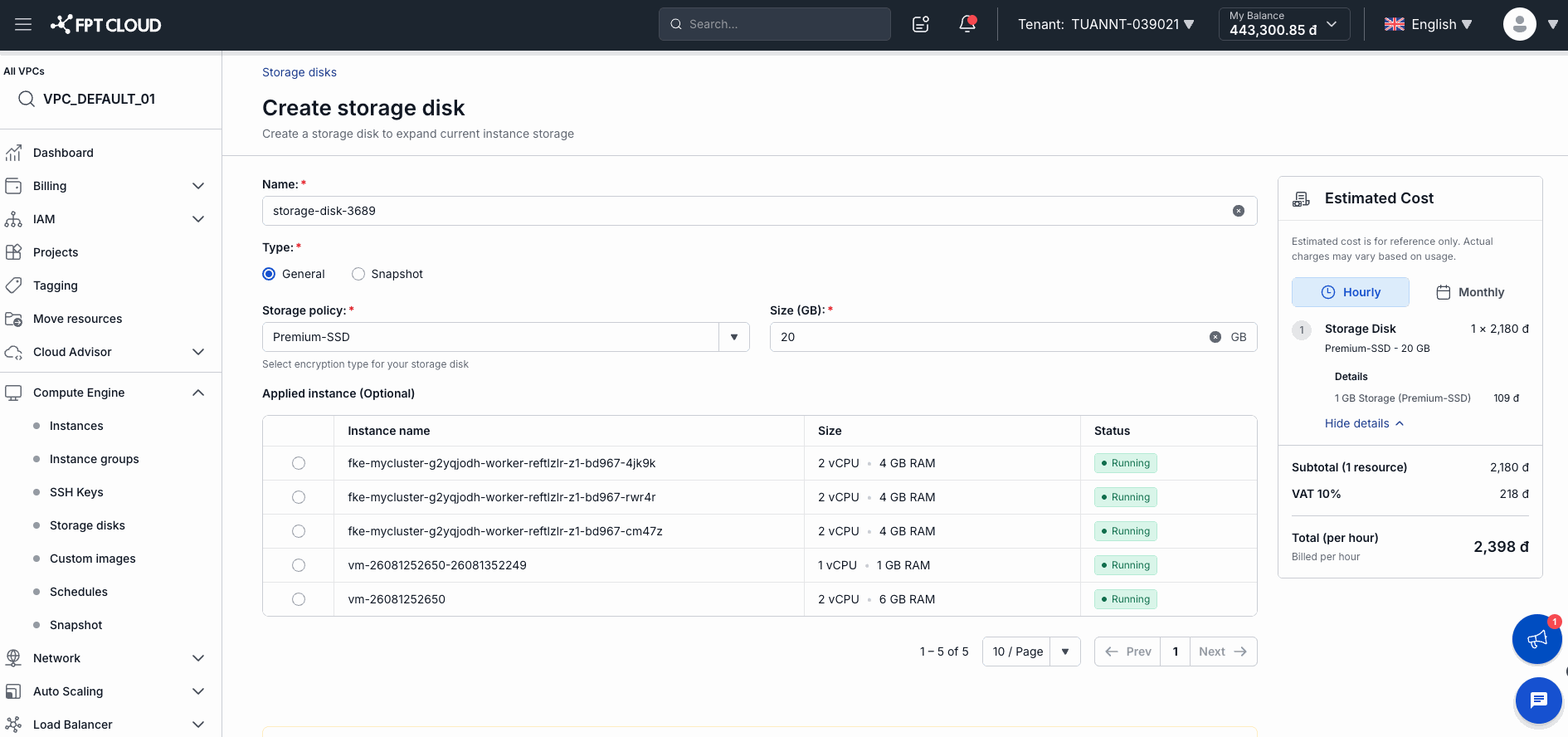Expand the Load Balancer submenu
The image size is (1568, 737).
[x=198, y=725]
